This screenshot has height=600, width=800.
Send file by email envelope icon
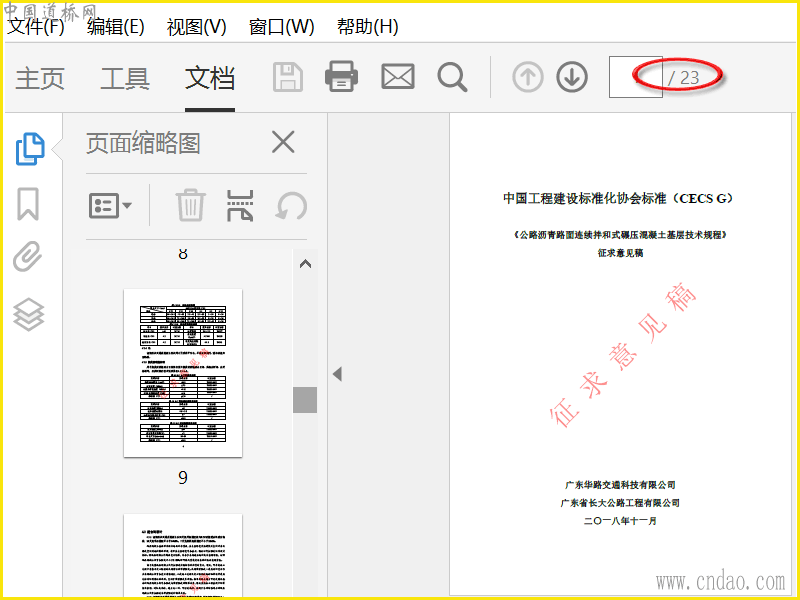pos(398,77)
